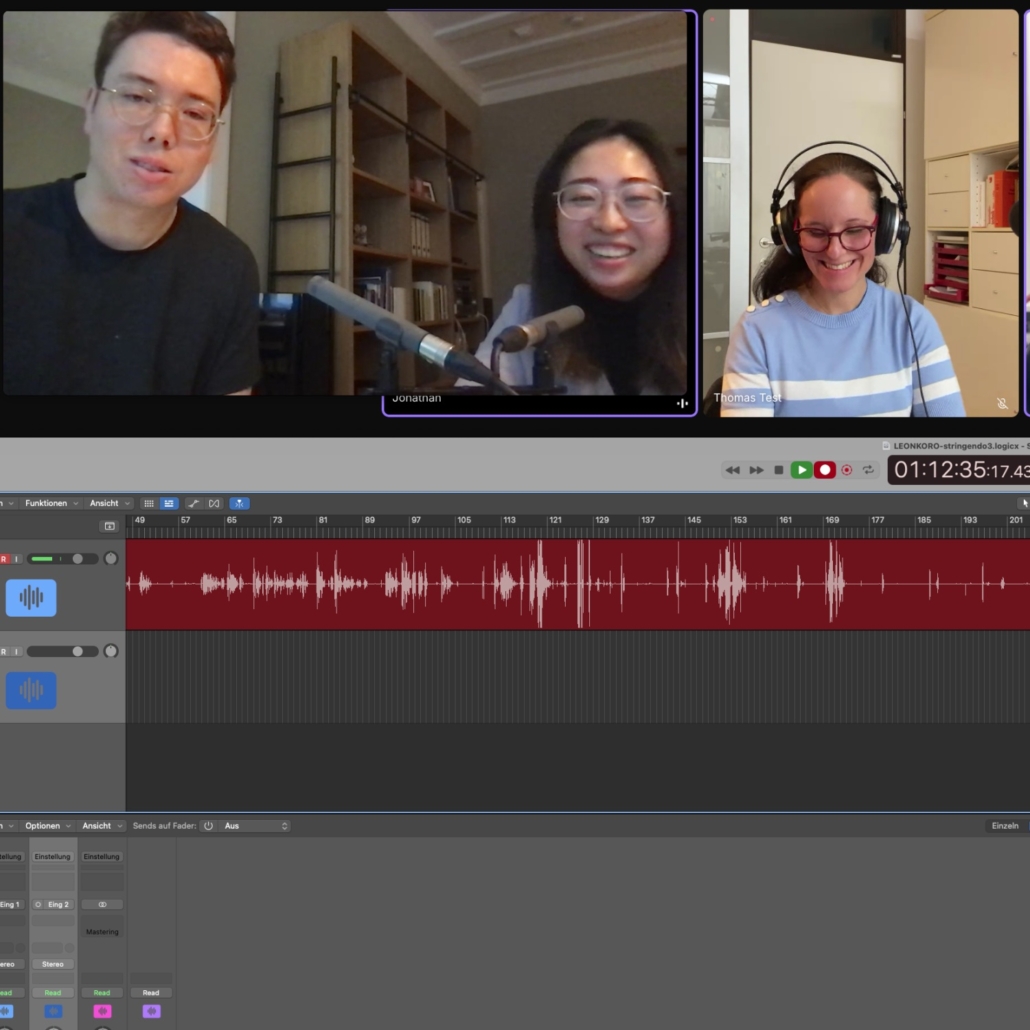Image resolution: width=1030 pixels, height=1030 pixels.
Task: Toggle record enable on first track
Action: [4, 559]
